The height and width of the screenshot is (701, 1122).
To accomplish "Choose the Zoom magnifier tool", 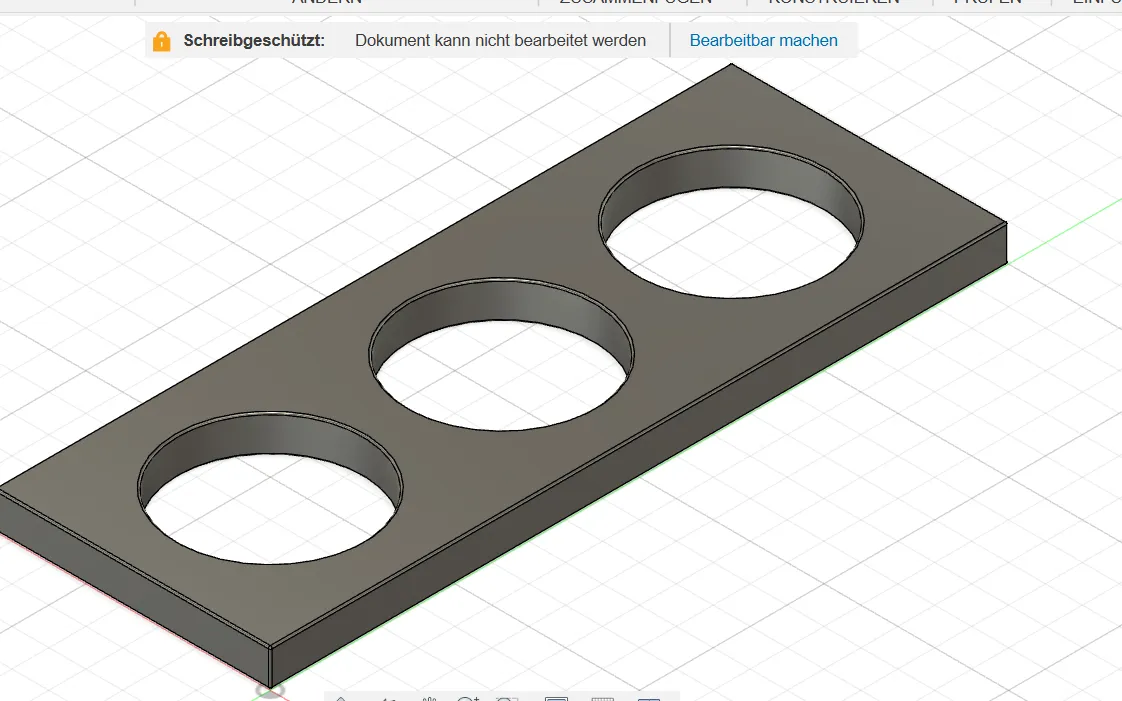I will point(468,699).
